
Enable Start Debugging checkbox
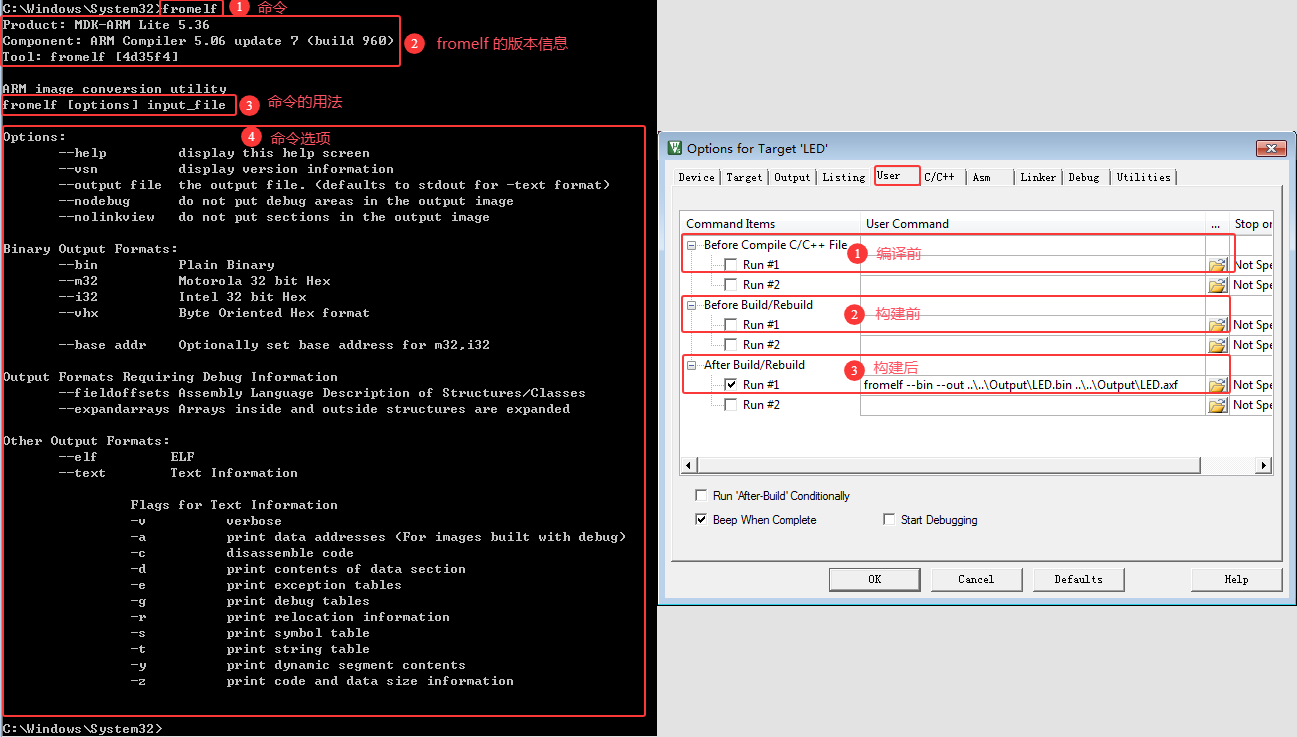coord(889,520)
